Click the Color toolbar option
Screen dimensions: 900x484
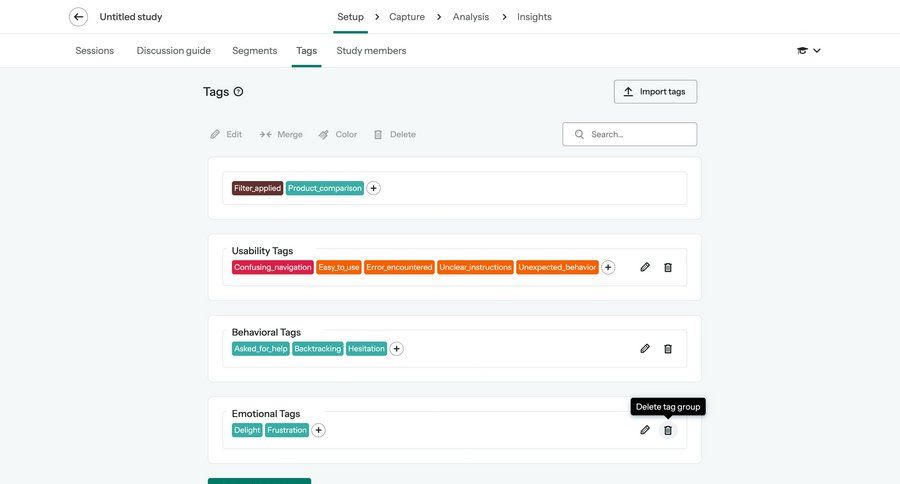338,134
